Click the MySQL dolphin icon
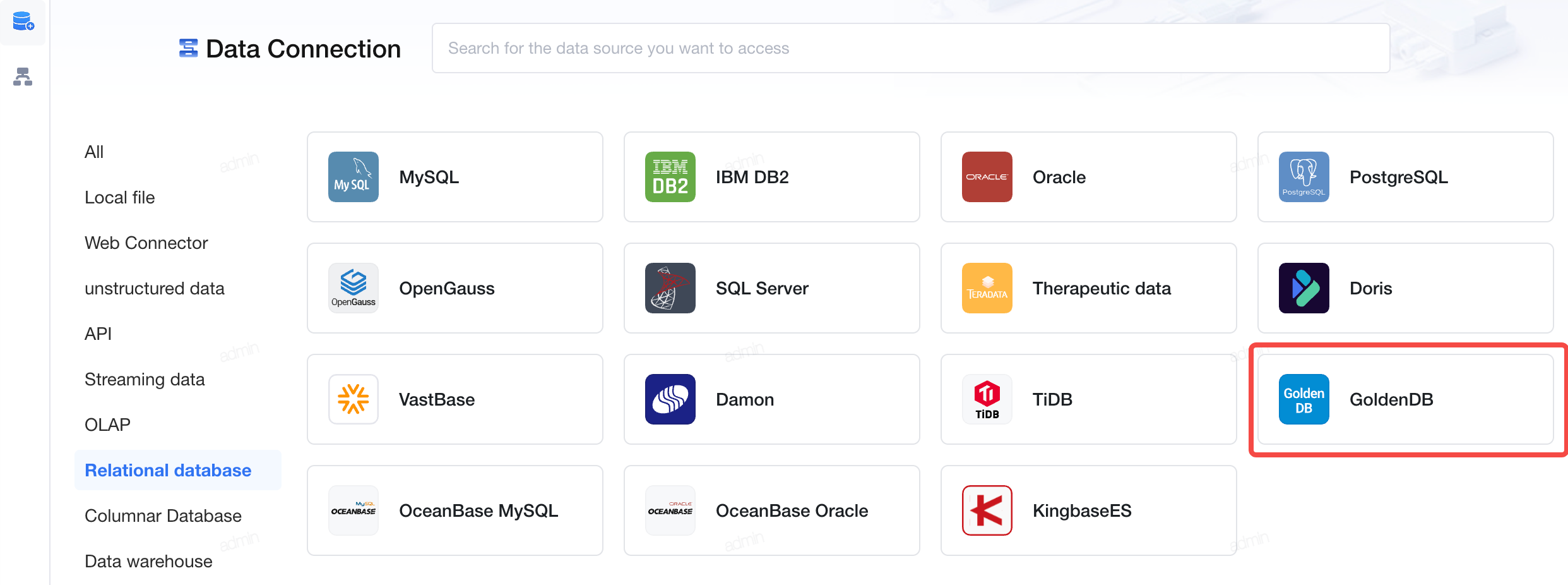The height and width of the screenshot is (585, 1568). pos(353,177)
